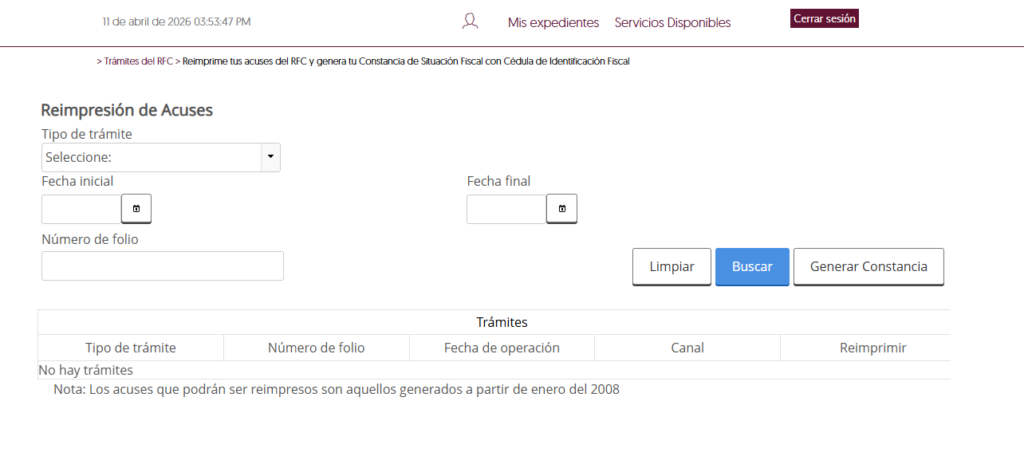Click the Nota about acuses since 2008
The height and width of the screenshot is (476, 1024).
pyautogui.click(x=336, y=390)
